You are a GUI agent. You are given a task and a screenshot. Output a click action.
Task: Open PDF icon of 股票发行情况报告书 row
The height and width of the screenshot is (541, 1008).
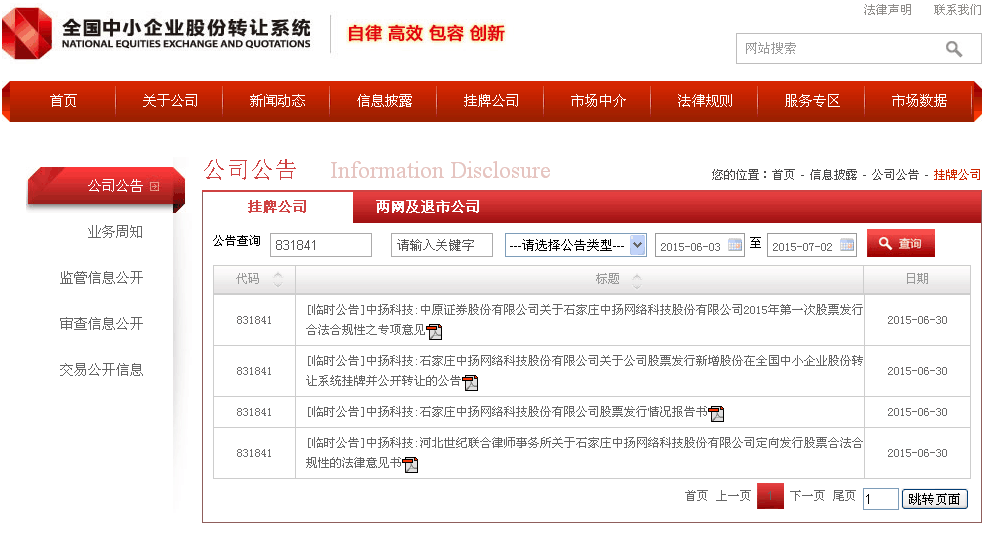pyautogui.click(x=716, y=414)
